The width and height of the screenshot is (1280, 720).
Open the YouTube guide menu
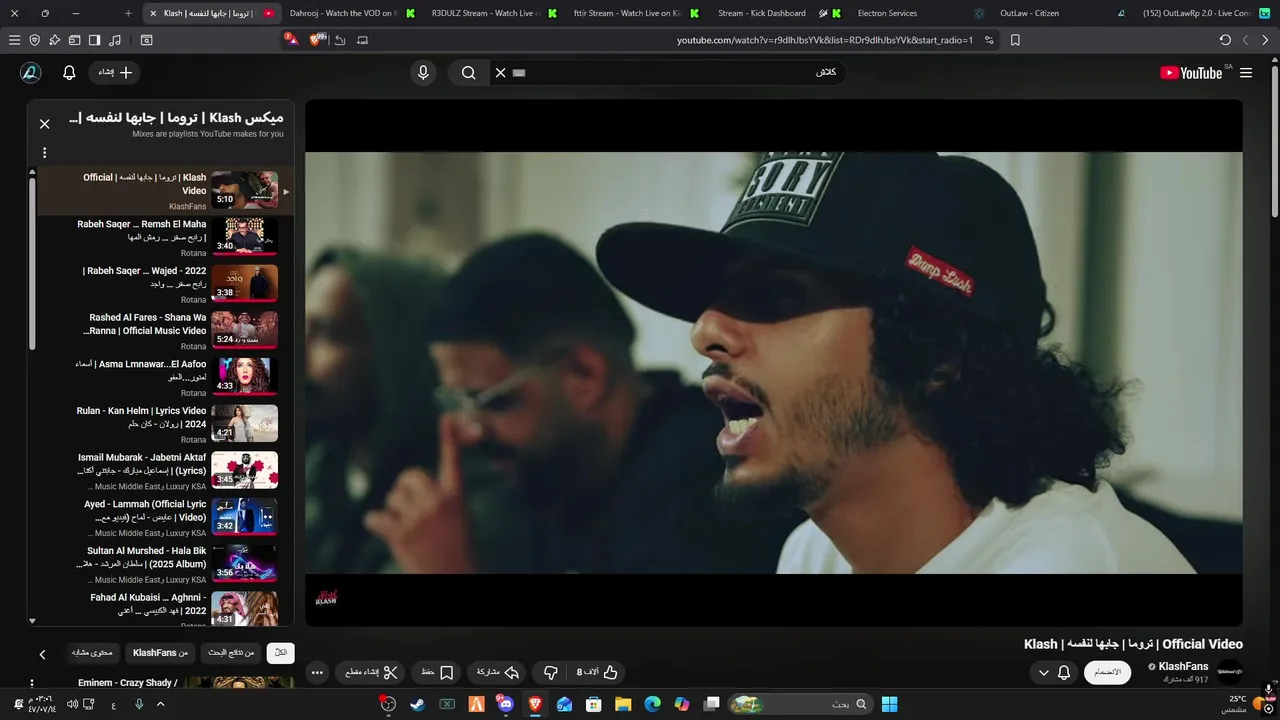pyautogui.click(x=1246, y=72)
